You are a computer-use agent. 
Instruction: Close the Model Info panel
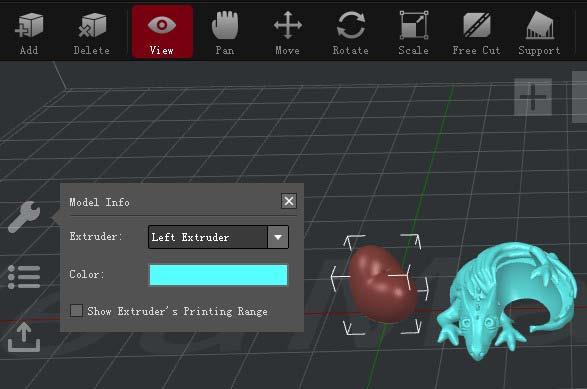click(x=289, y=201)
